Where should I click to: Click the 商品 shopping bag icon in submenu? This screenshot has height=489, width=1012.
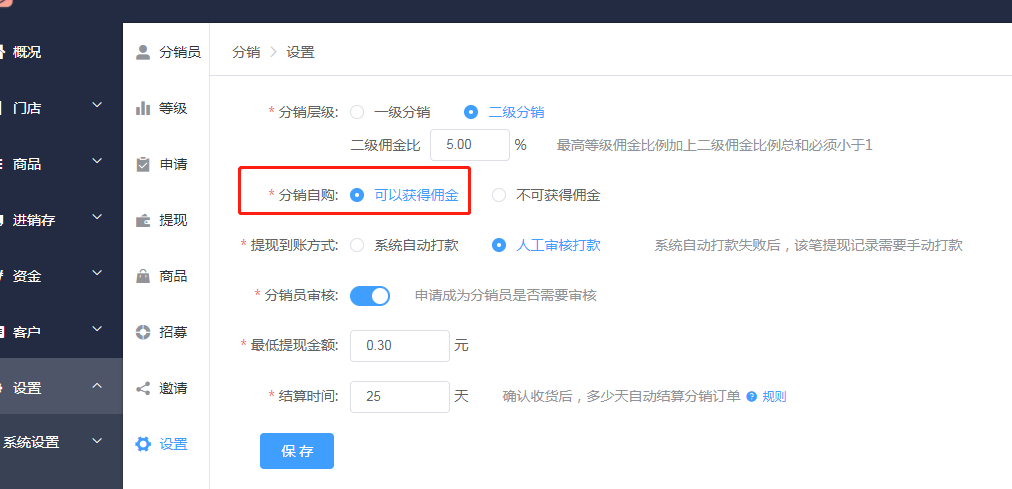[143, 277]
